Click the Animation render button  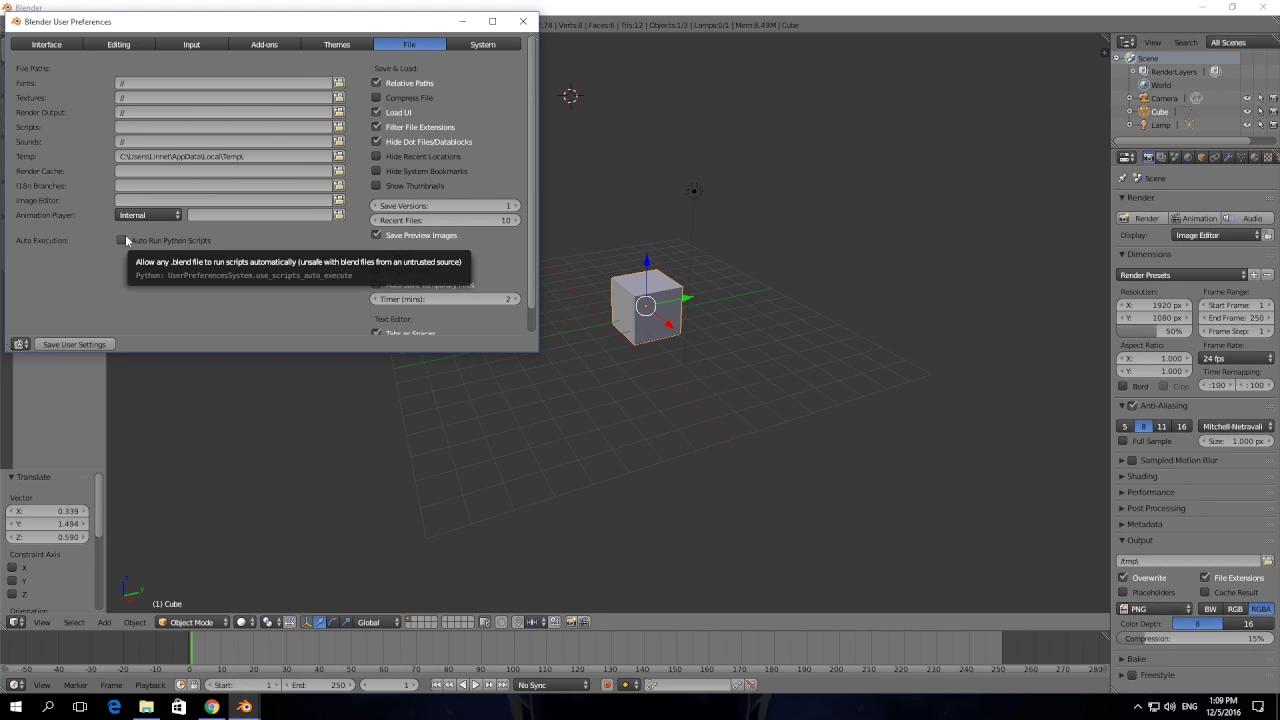click(x=1193, y=218)
